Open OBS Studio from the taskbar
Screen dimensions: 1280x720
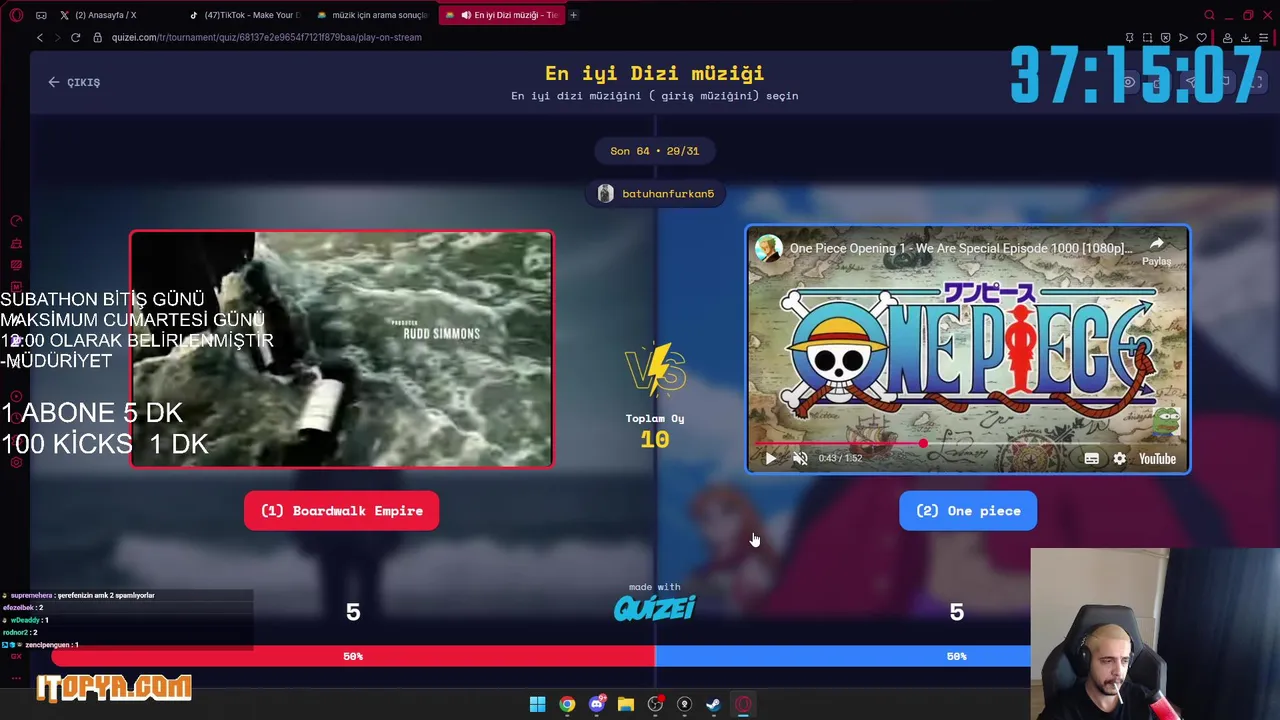click(x=655, y=704)
